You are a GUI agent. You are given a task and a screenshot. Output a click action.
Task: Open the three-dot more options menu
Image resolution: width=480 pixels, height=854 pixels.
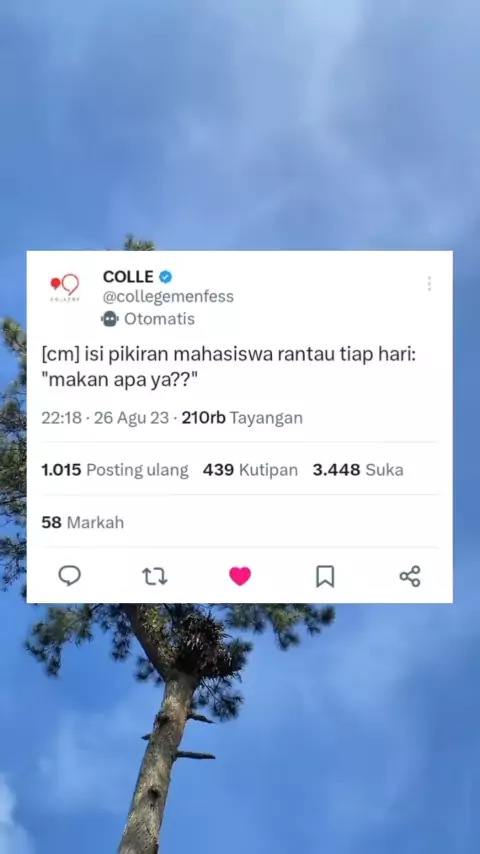[x=429, y=283]
